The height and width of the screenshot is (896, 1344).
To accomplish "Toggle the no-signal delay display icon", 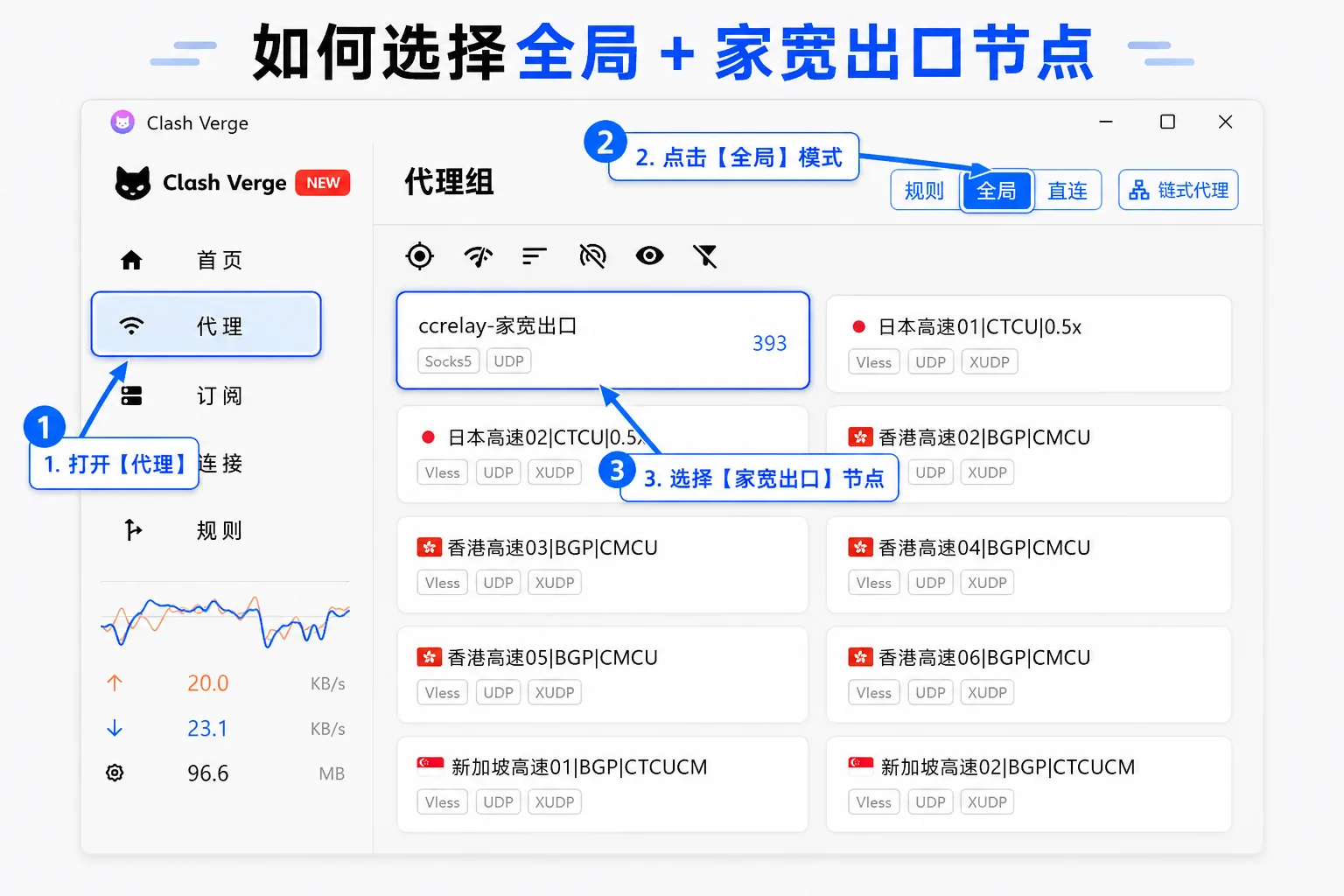I will click(592, 255).
